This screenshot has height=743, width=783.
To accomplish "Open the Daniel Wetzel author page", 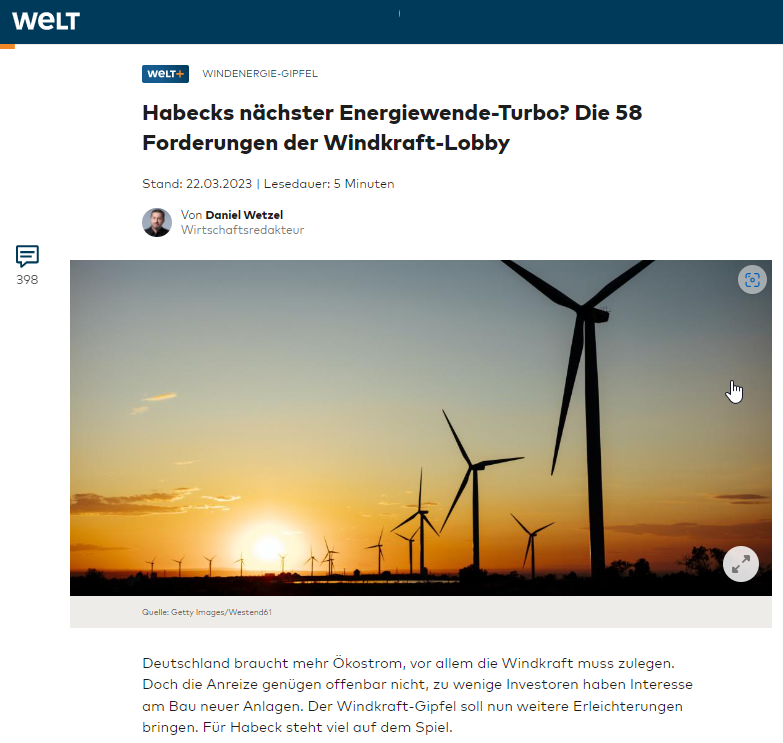I will tap(244, 215).
